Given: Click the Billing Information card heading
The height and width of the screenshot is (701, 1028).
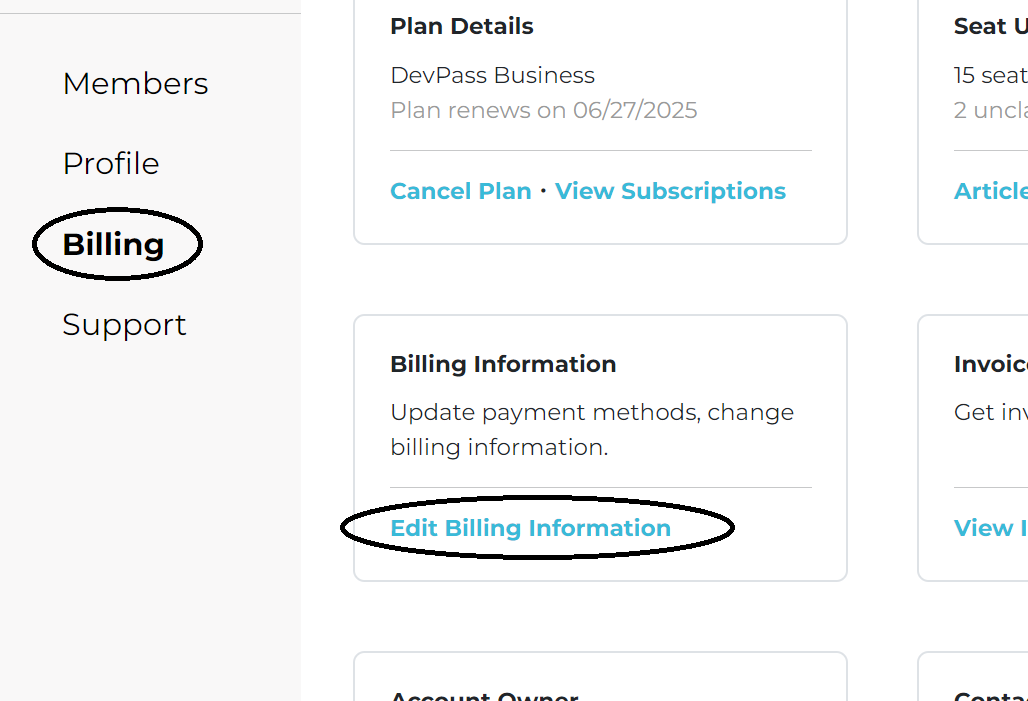Looking at the screenshot, I should click(x=503, y=364).
